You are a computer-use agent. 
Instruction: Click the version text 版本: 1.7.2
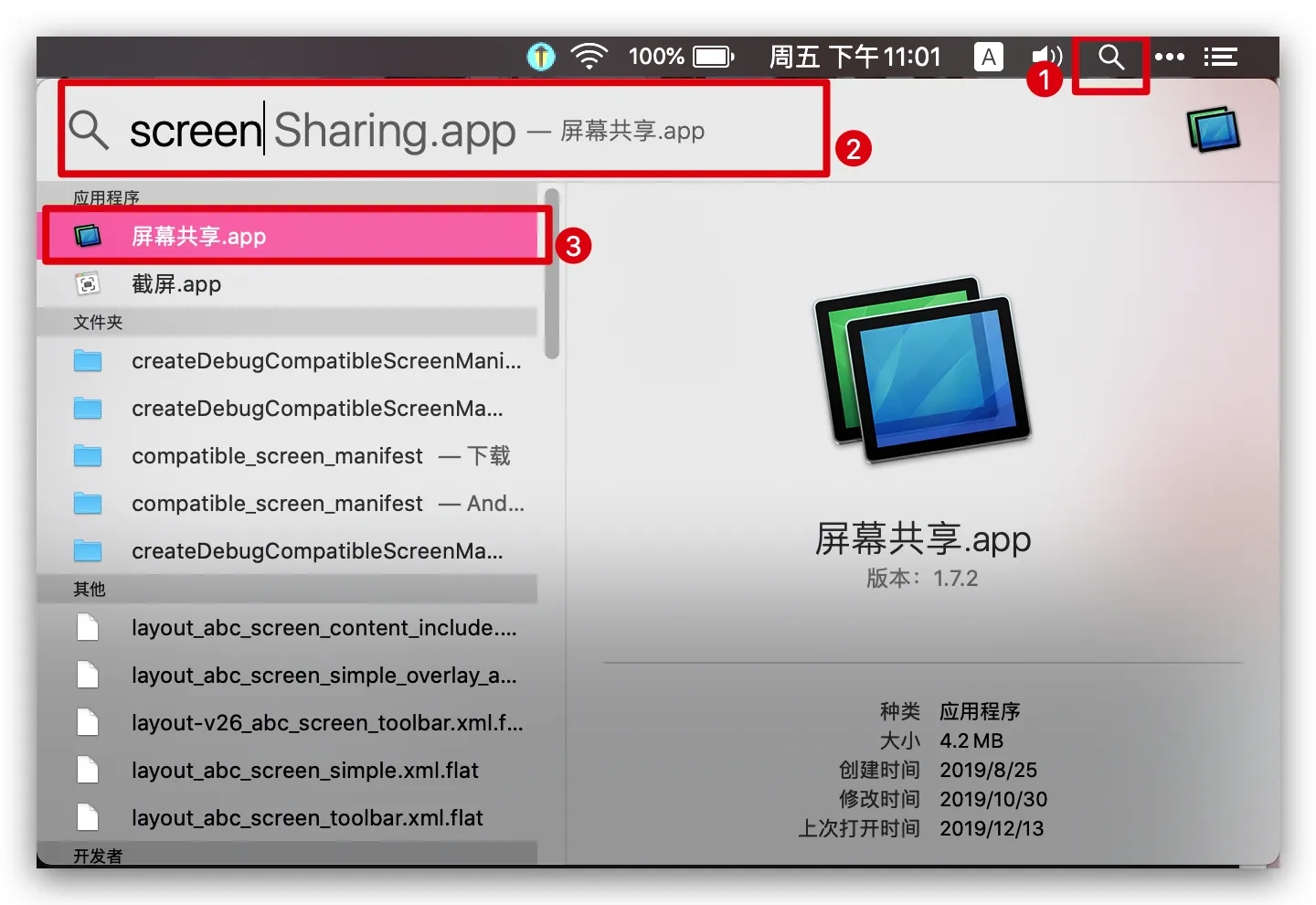(923, 579)
